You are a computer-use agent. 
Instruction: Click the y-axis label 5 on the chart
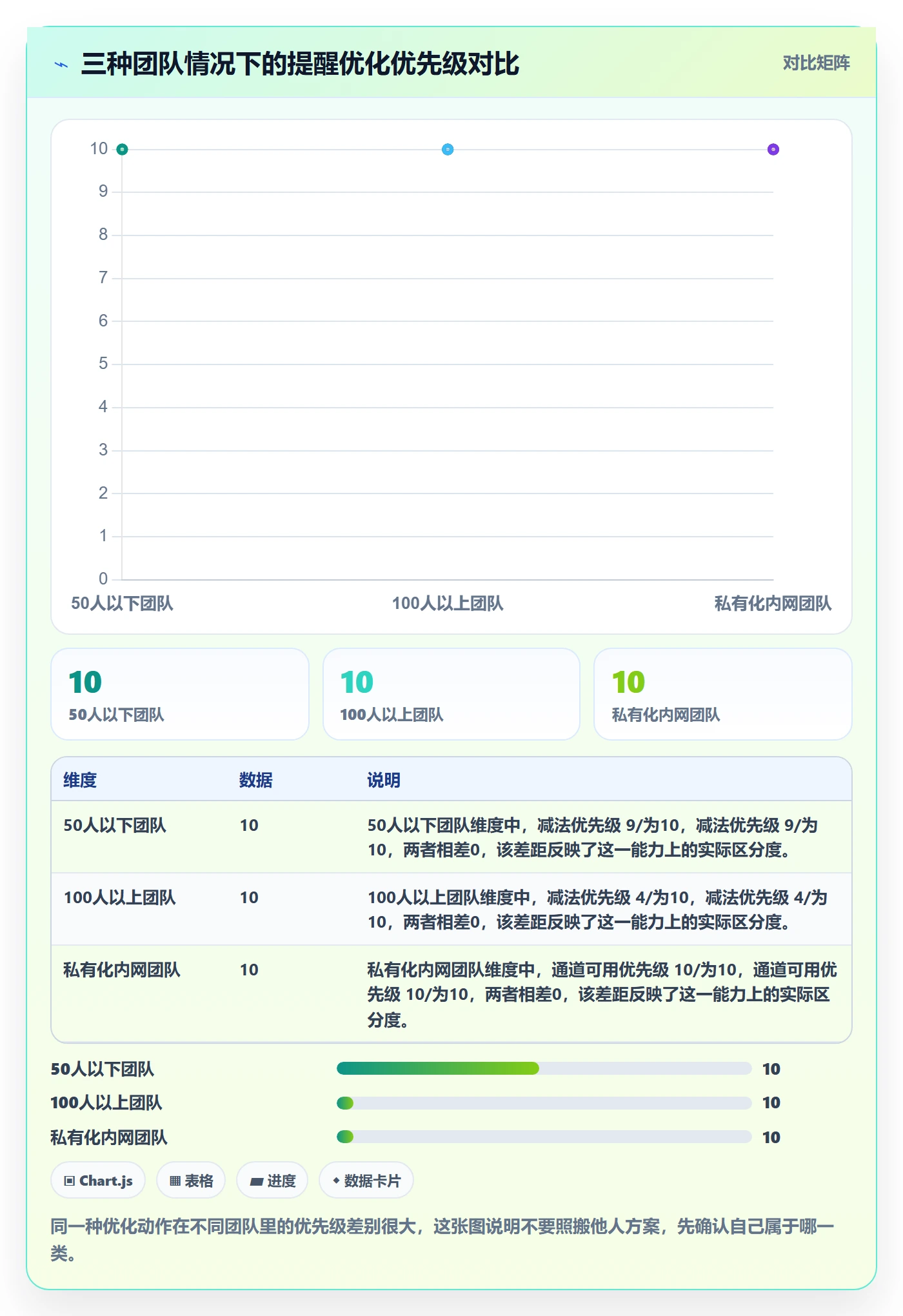[103, 364]
